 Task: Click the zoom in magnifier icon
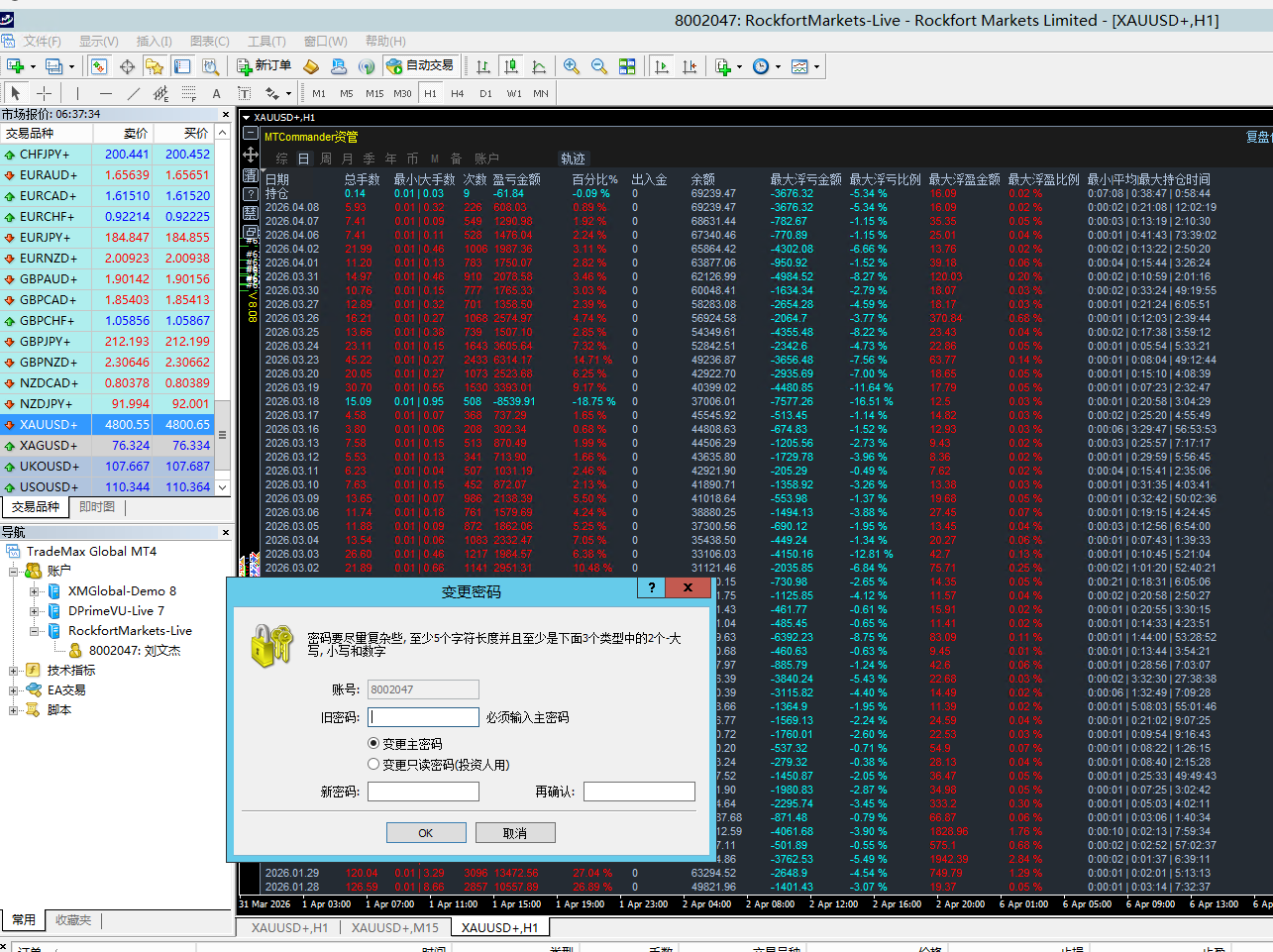coord(572,66)
